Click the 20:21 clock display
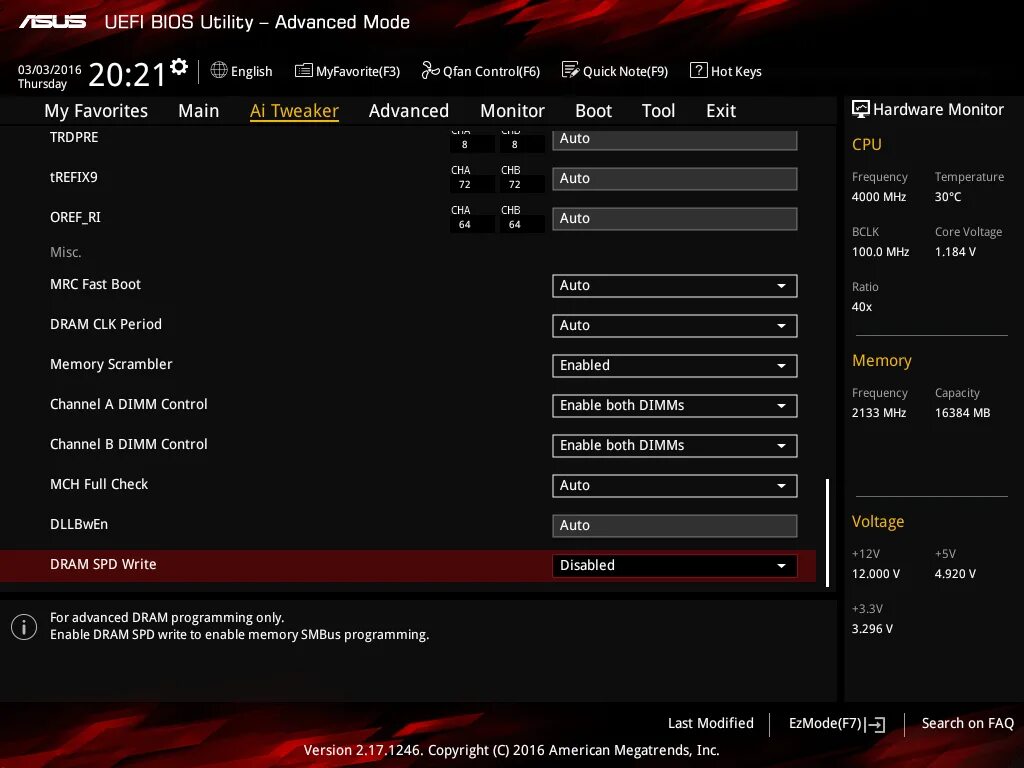Viewport: 1024px width, 768px height. click(x=127, y=74)
